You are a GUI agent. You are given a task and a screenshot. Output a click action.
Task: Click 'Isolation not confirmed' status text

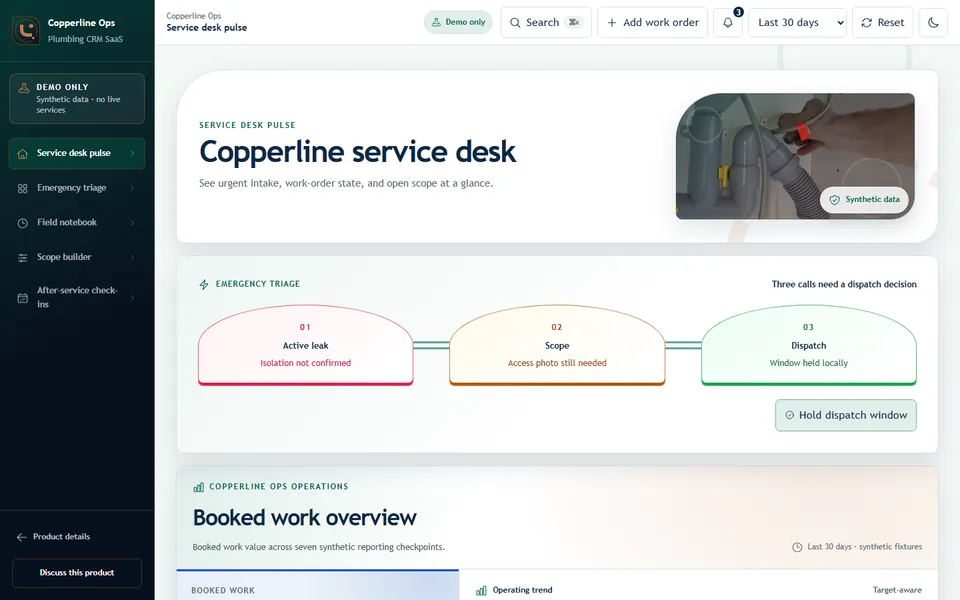(x=306, y=363)
